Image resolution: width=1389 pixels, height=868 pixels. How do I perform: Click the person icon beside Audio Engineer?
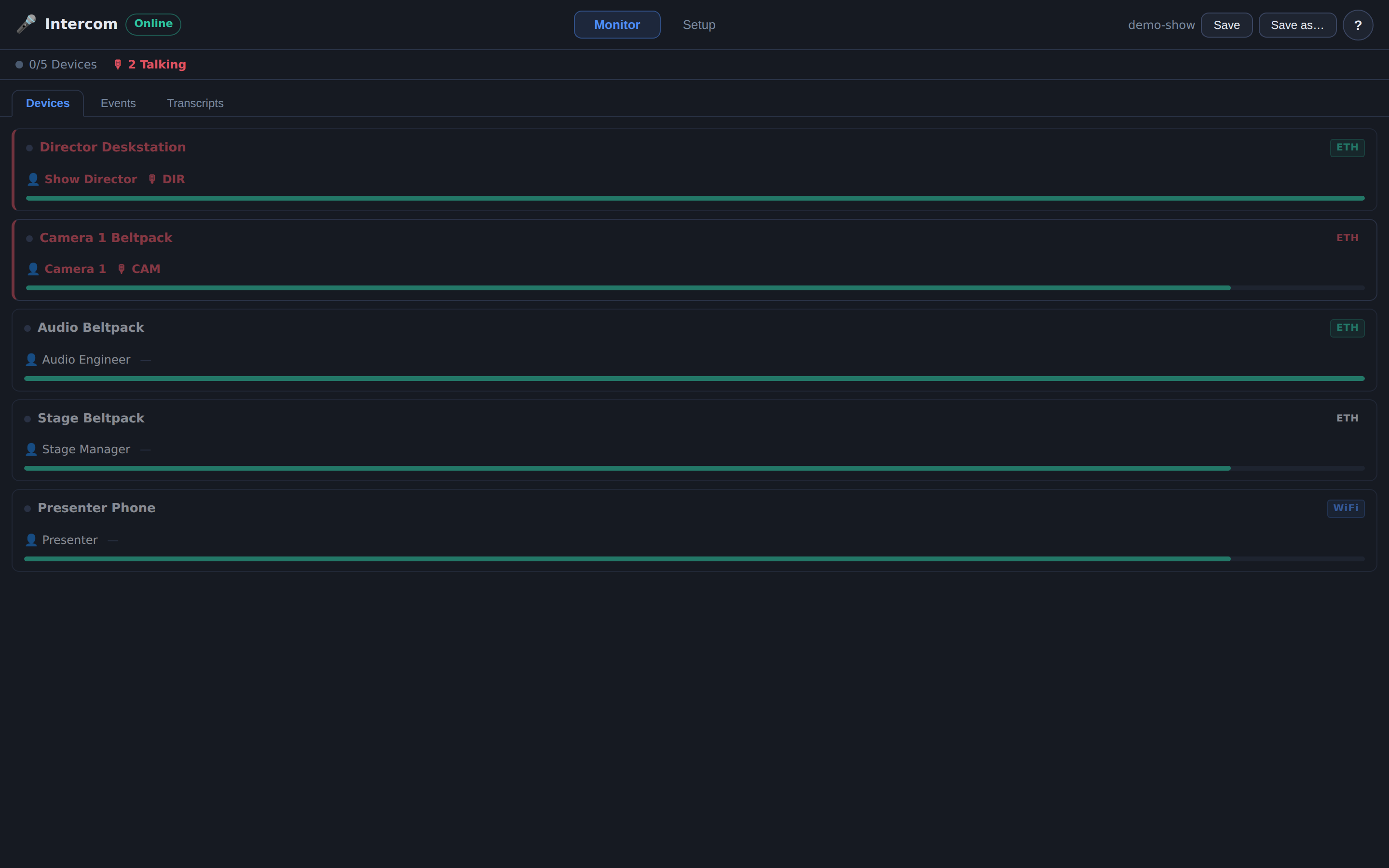pyautogui.click(x=31, y=359)
